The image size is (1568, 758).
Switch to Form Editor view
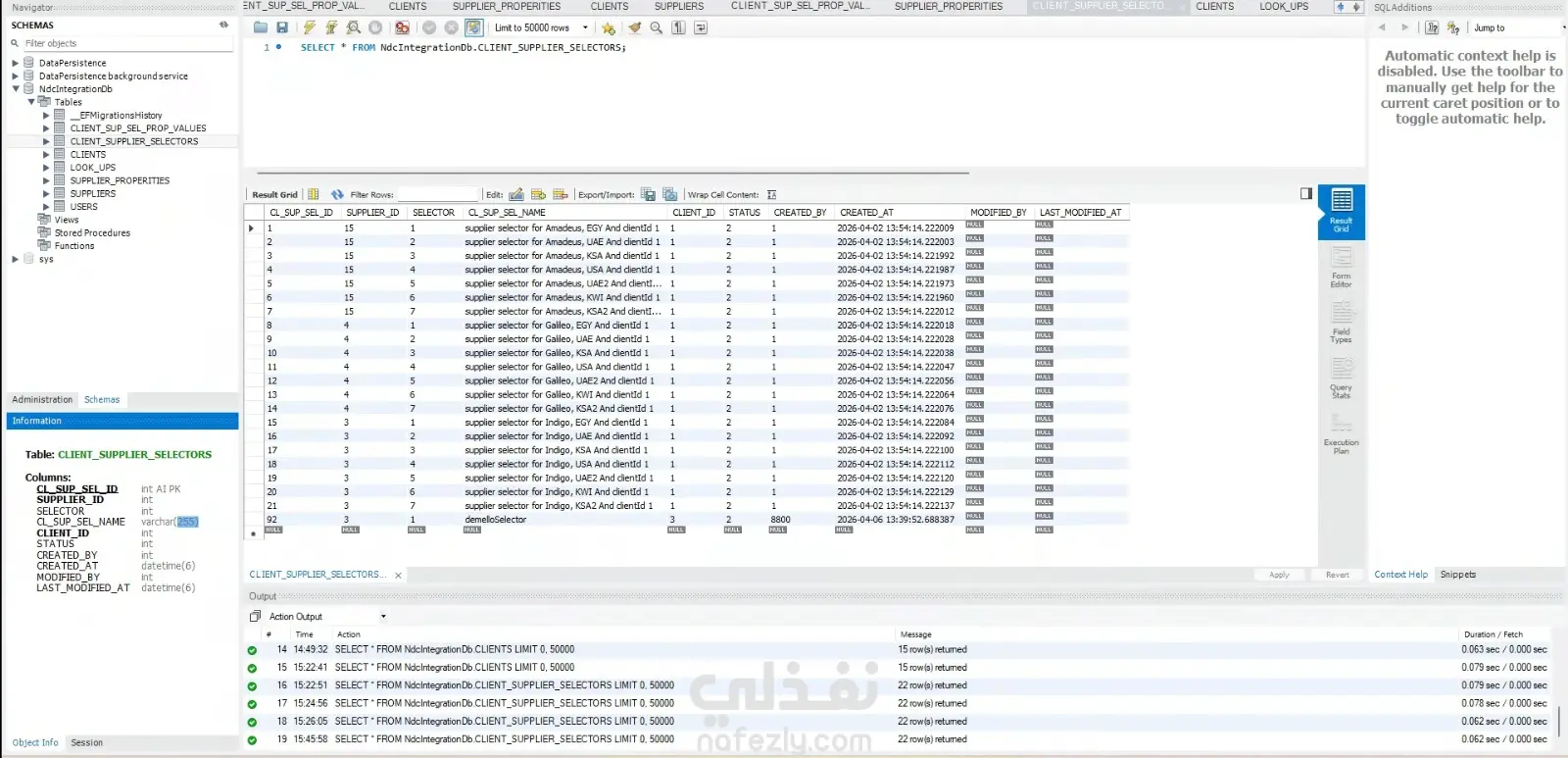(x=1341, y=267)
